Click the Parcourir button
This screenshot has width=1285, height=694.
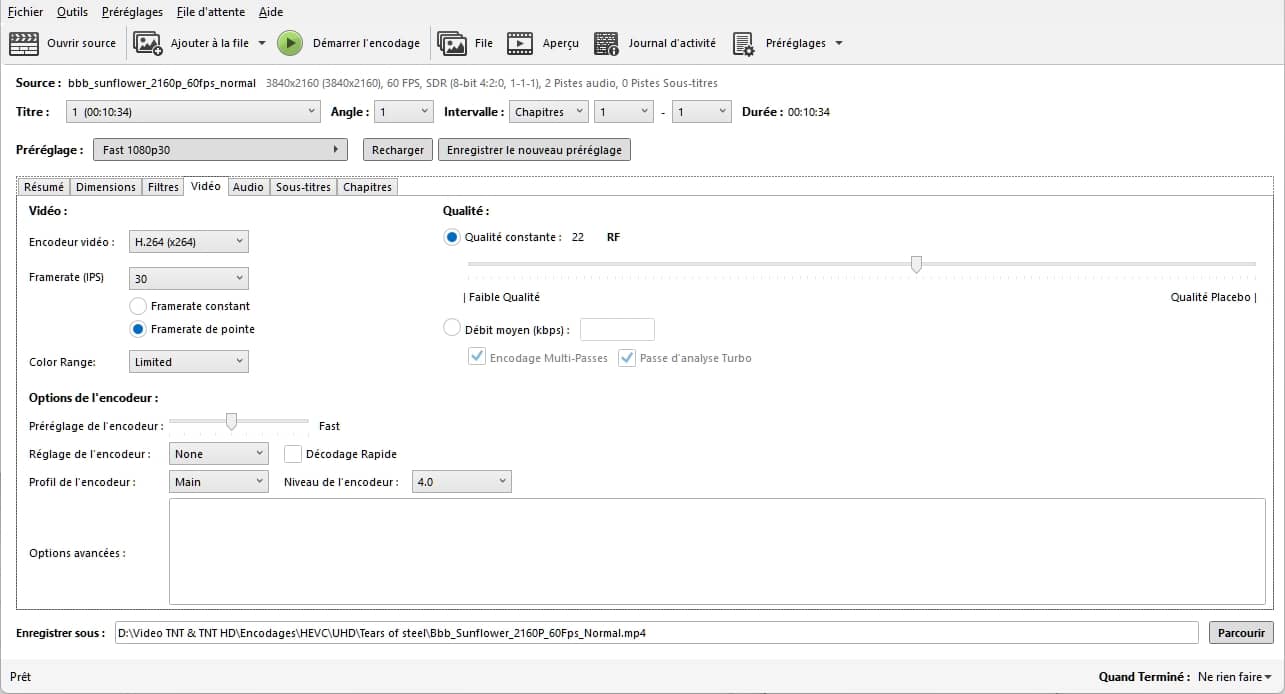[1241, 633]
